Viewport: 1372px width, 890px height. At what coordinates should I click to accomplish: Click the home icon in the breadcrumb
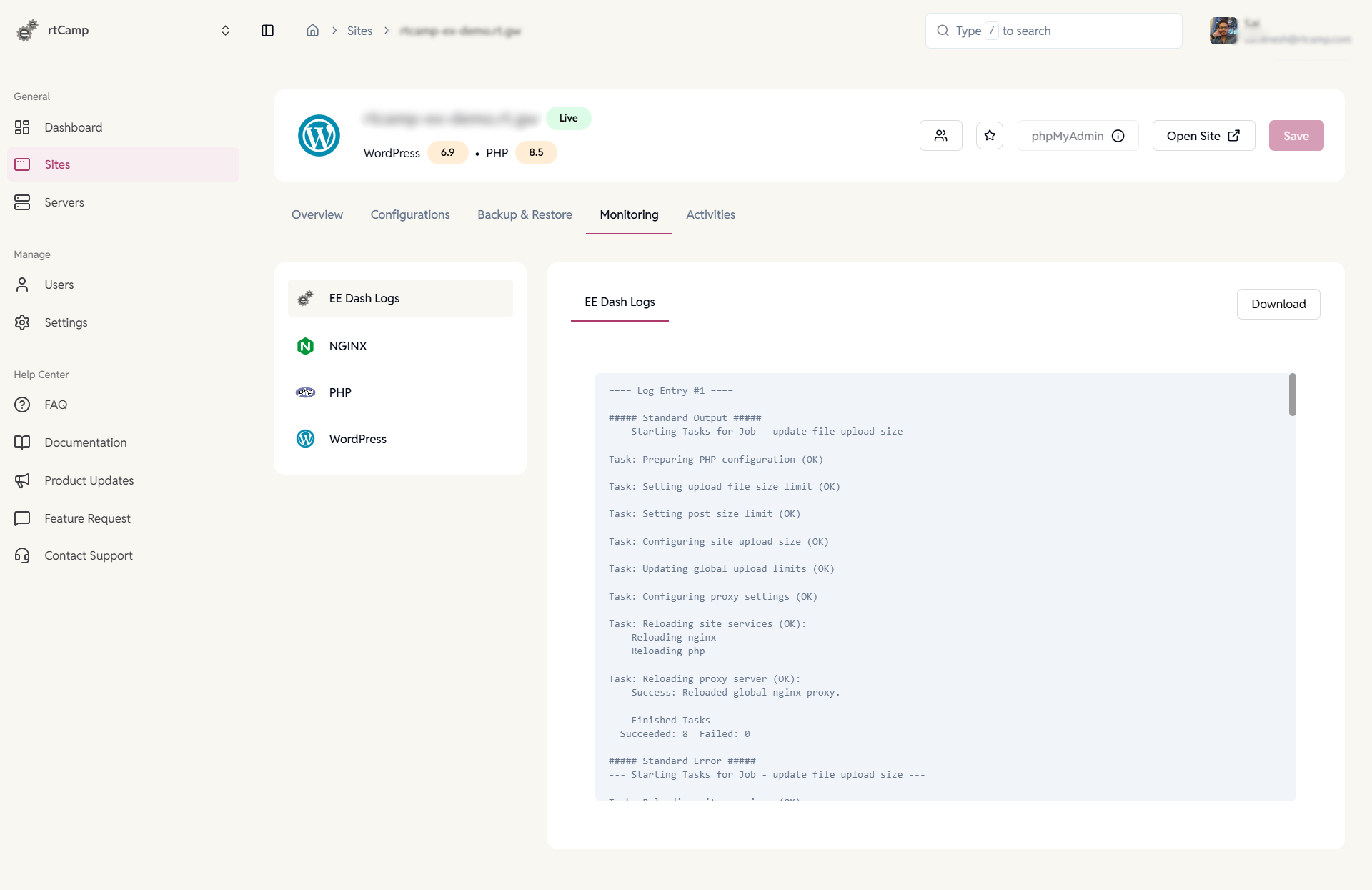pyautogui.click(x=312, y=30)
